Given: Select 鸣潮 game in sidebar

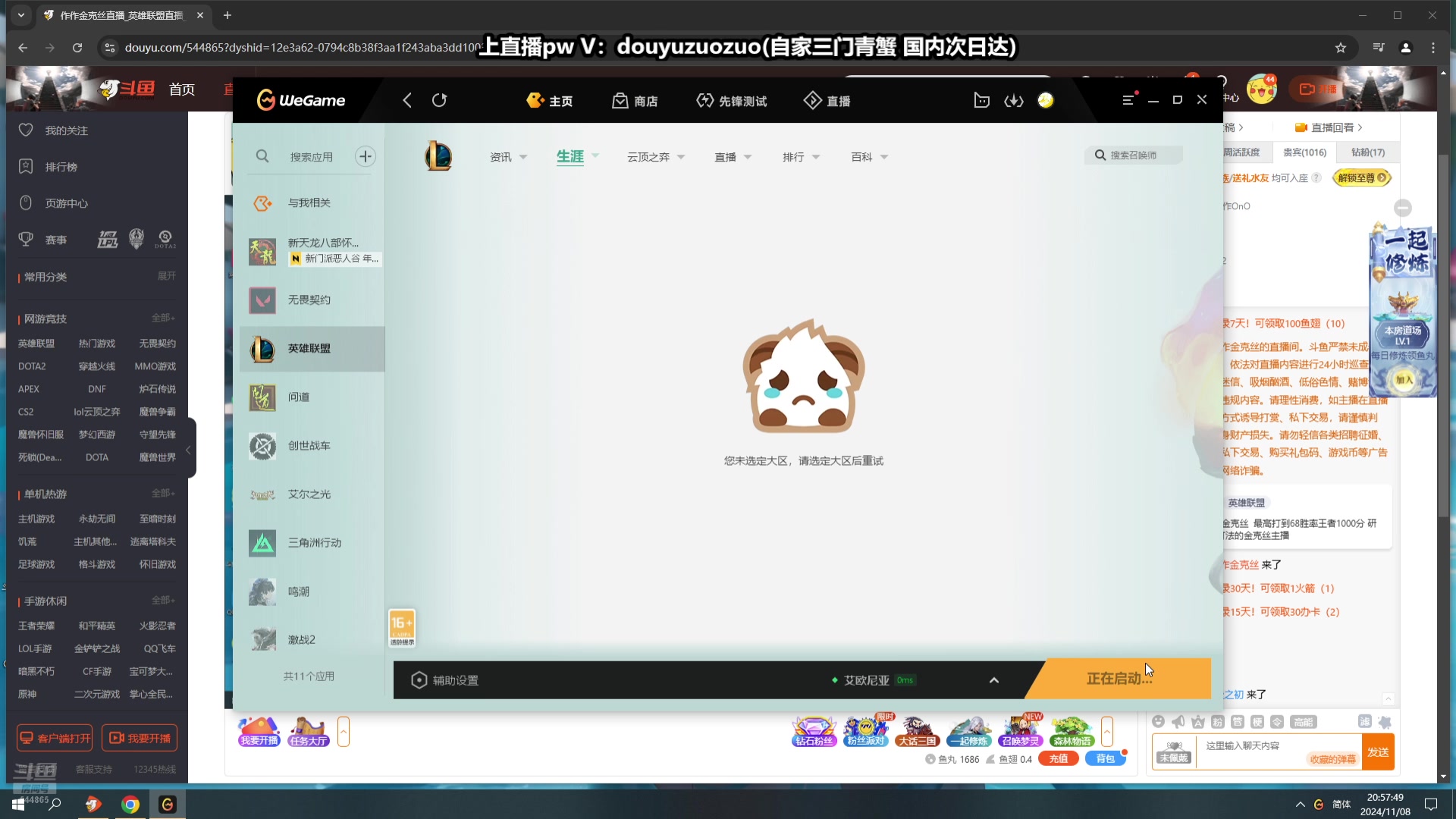Looking at the screenshot, I should (x=312, y=591).
